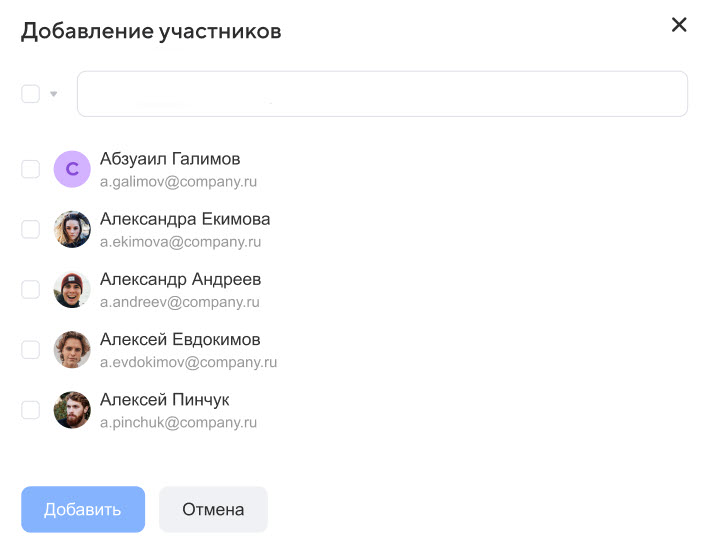Select the checkbox next to Александра Екимова

(x=31, y=229)
